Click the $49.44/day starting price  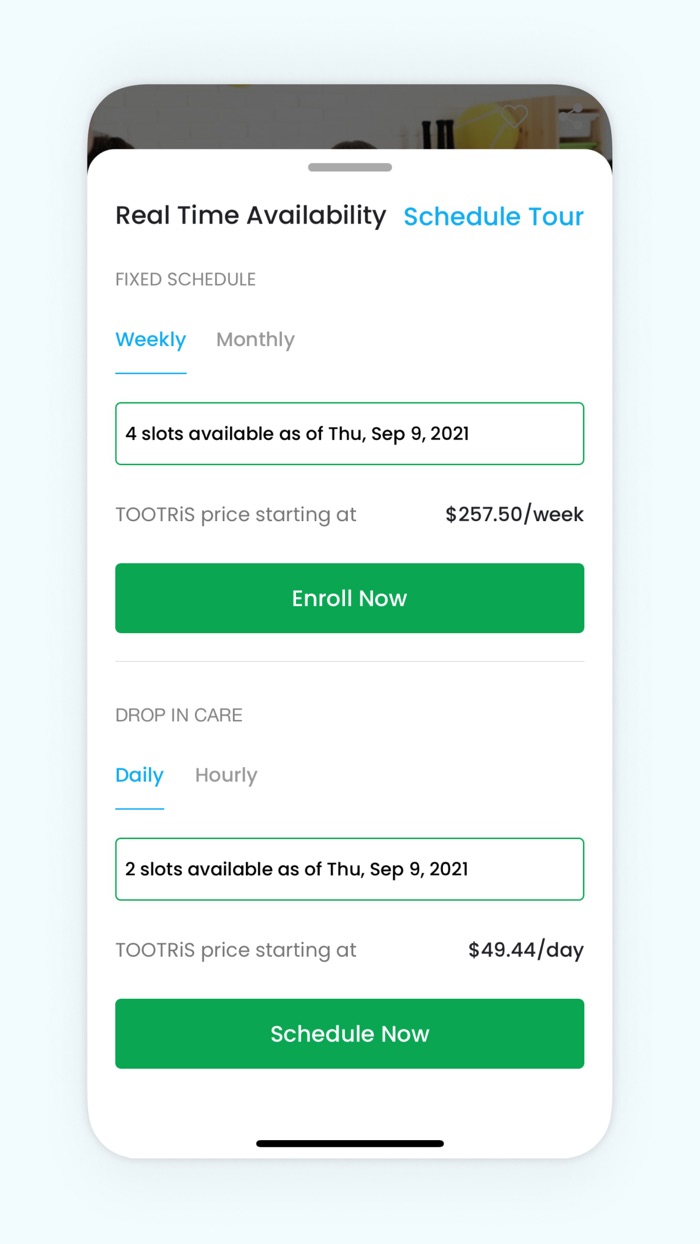click(525, 949)
